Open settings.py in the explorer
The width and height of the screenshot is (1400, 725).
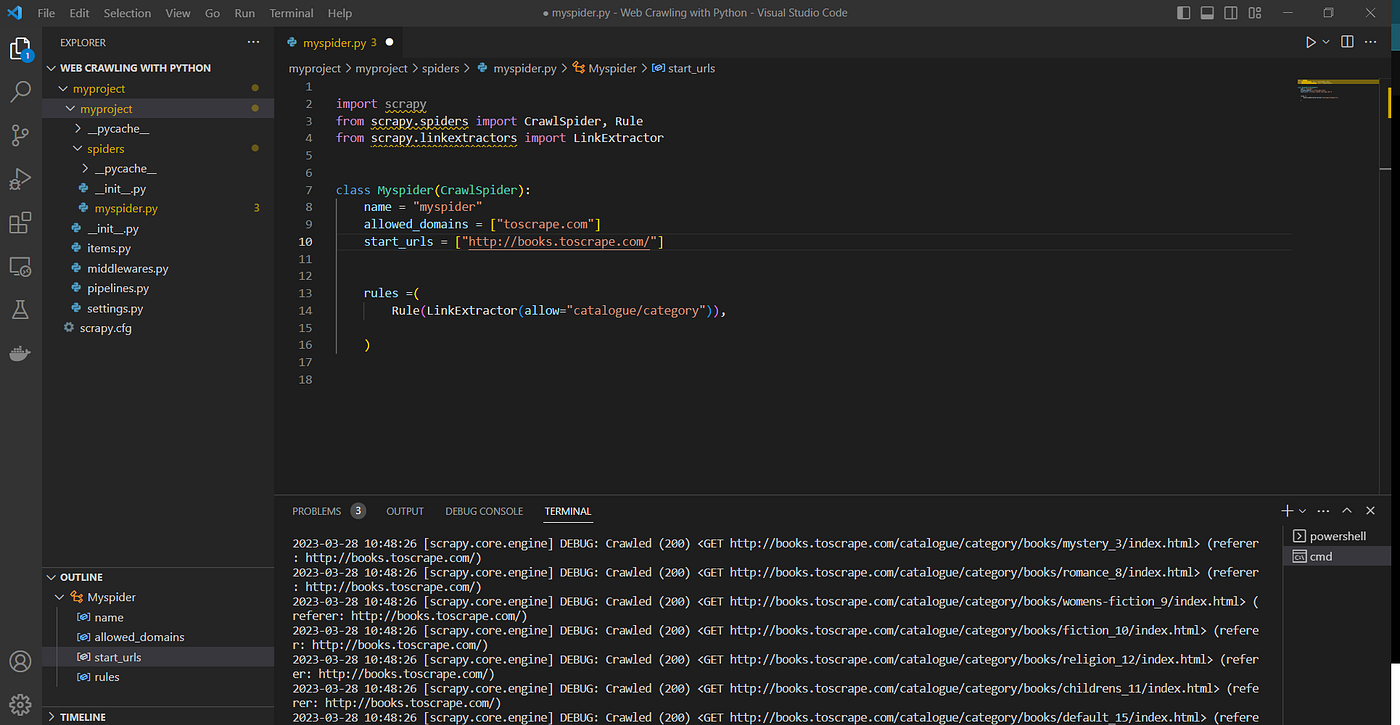[x=115, y=308]
